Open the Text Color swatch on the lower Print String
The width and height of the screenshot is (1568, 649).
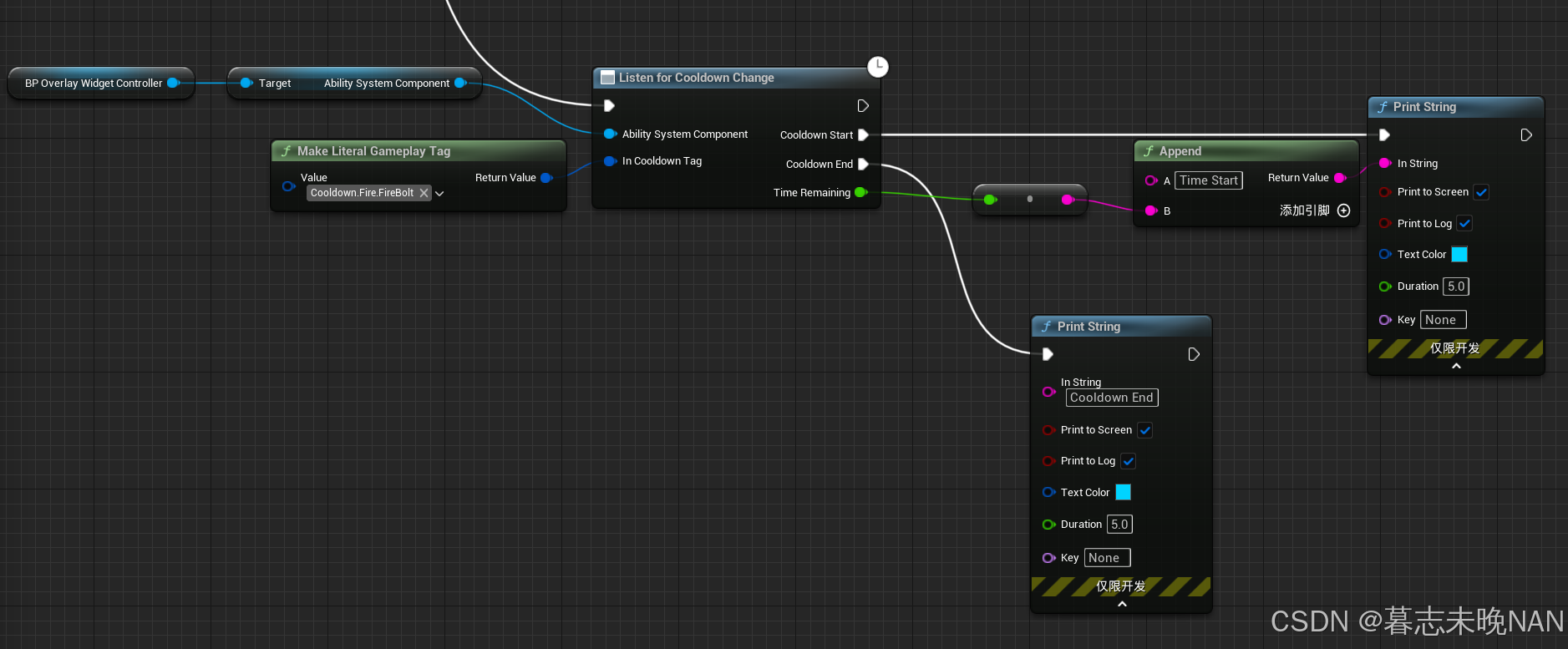point(1124,492)
